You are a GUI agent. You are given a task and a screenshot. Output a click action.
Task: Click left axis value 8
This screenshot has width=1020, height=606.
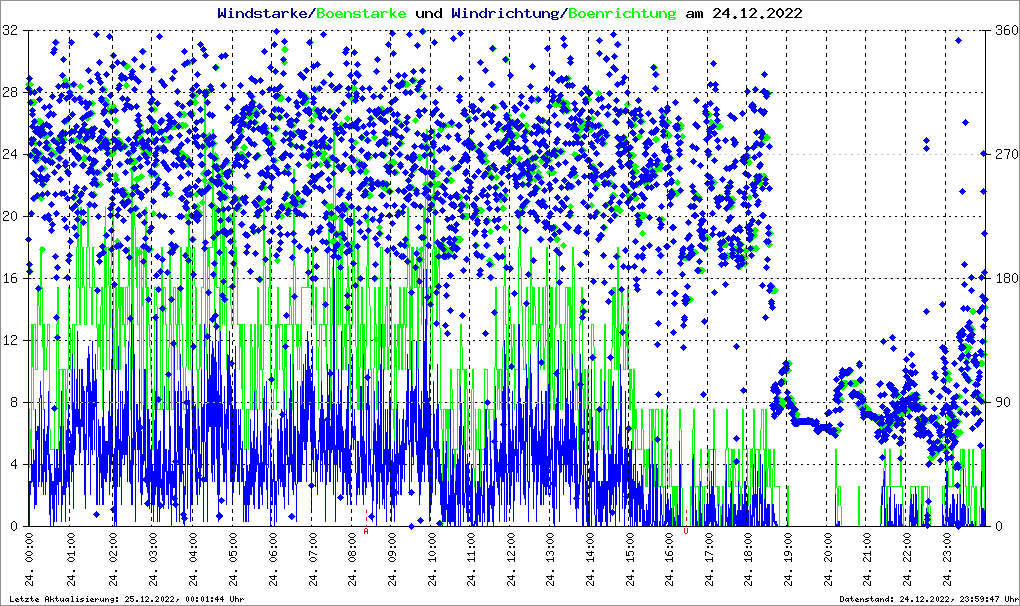(x=14, y=402)
